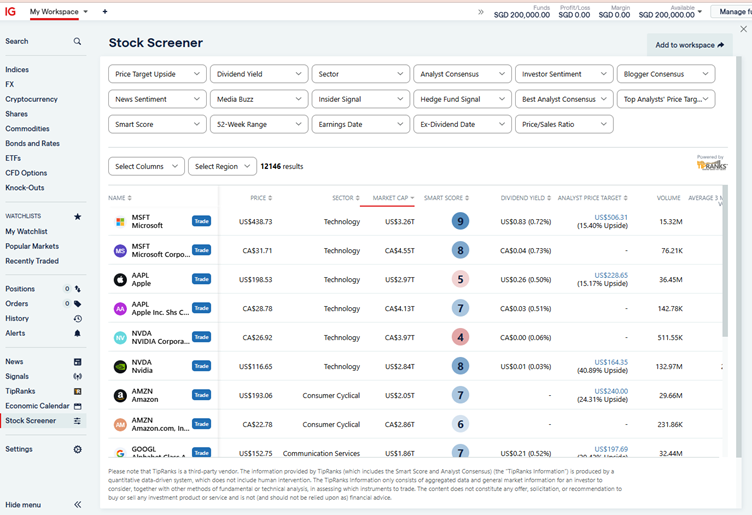The image size is (752, 515).
Task: Click the Stock Screener sliders icon
Action: 77,421
